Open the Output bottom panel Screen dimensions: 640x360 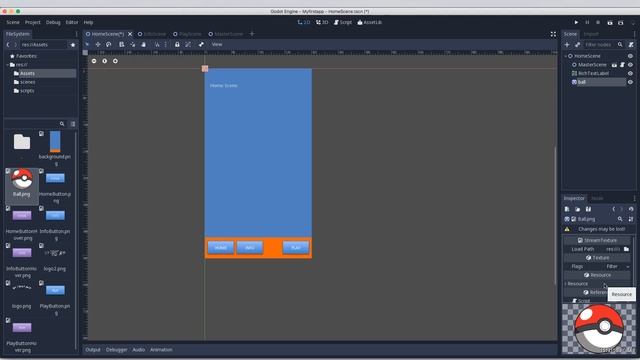[93, 349]
